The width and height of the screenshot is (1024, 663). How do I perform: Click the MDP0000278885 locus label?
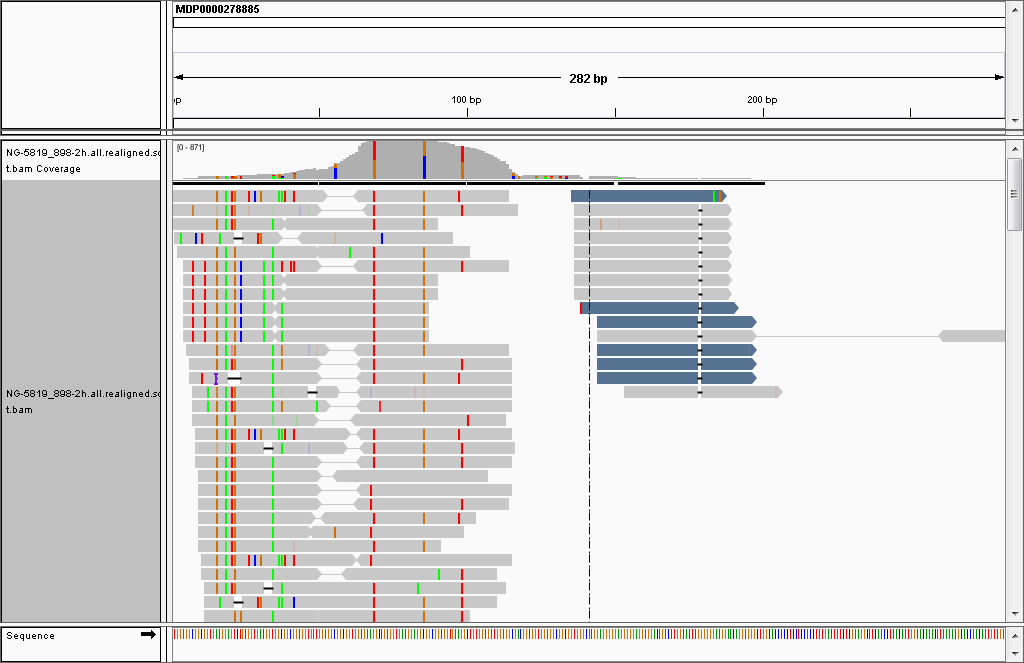(x=217, y=9)
